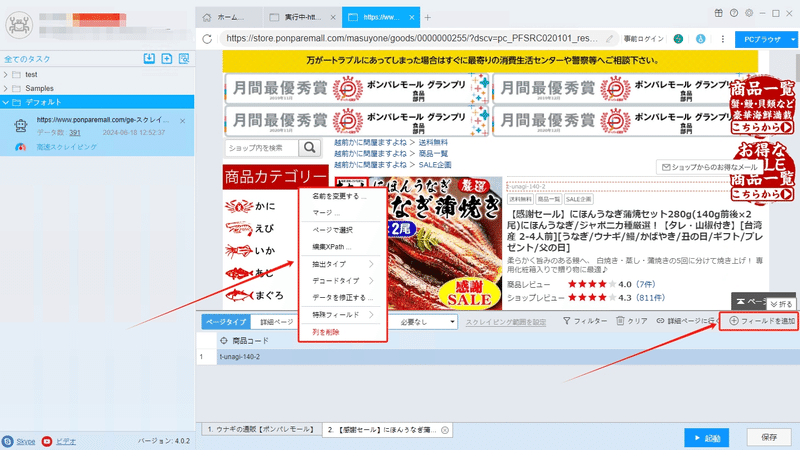Click the green round icon after 事前ログイン
The height and width of the screenshot is (450, 800).
coord(678,39)
